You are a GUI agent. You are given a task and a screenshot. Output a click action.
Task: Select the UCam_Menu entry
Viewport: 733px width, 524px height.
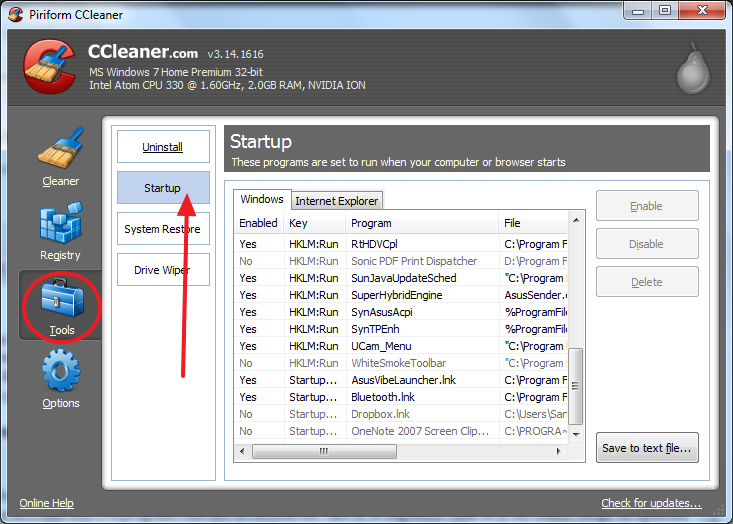tap(401, 346)
